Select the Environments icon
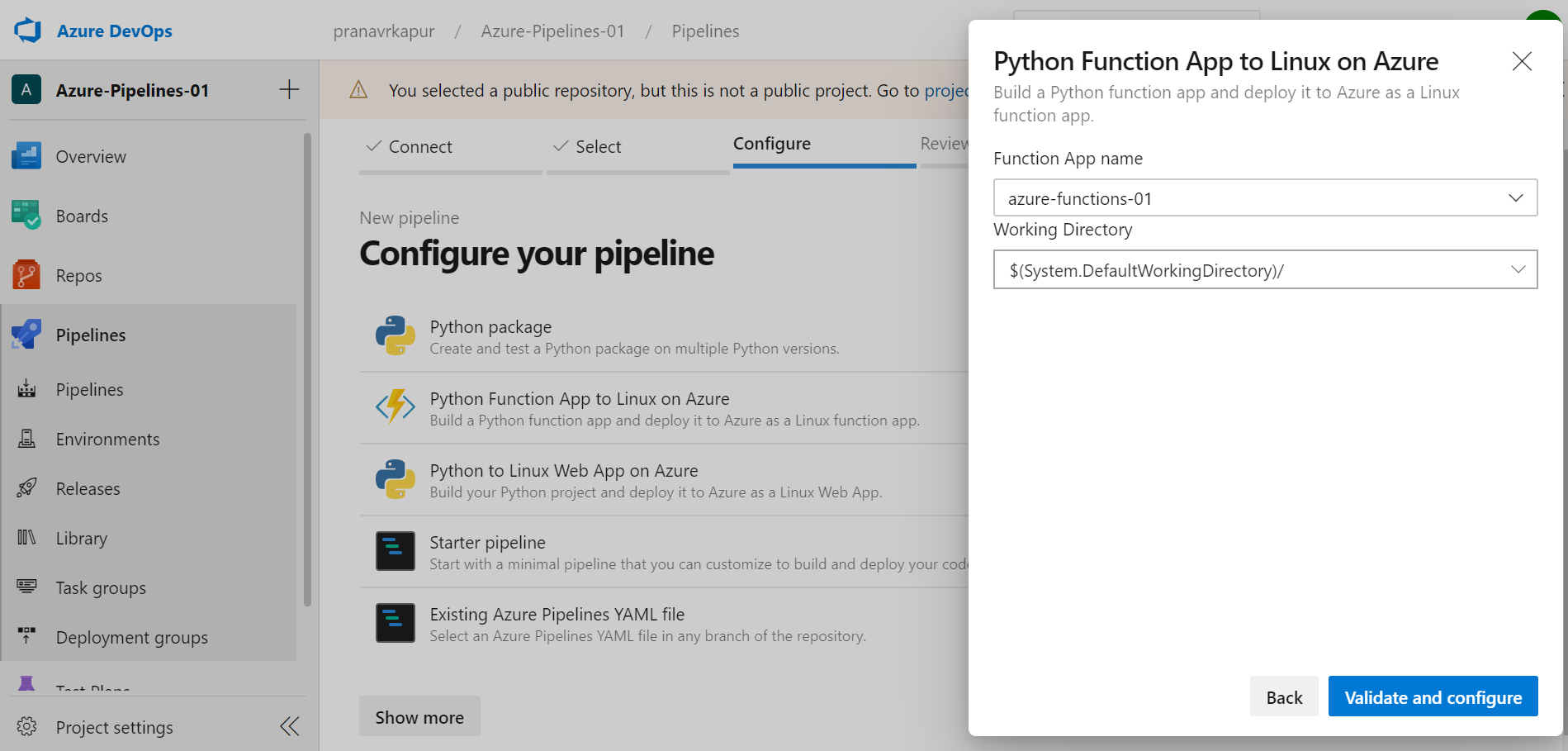 pyautogui.click(x=26, y=439)
